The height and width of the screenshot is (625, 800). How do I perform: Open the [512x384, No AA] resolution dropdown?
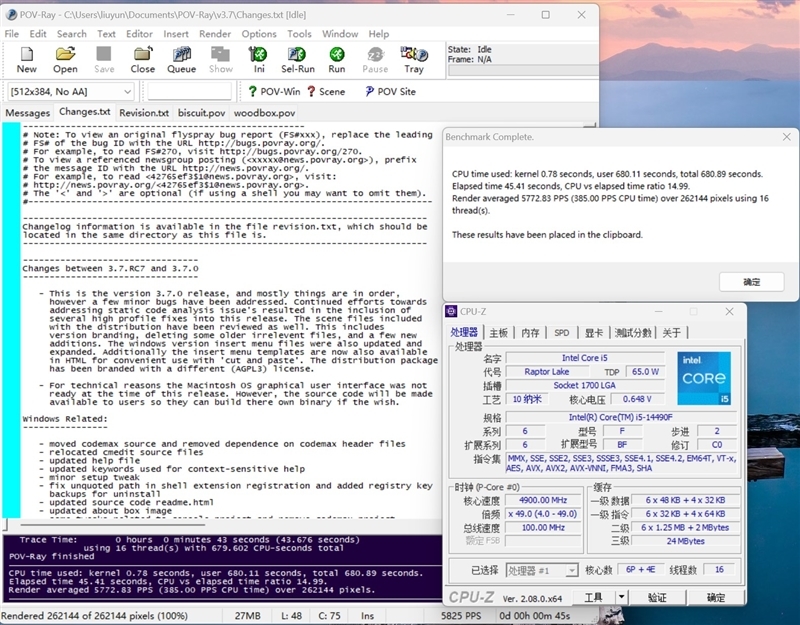(x=70, y=91)
